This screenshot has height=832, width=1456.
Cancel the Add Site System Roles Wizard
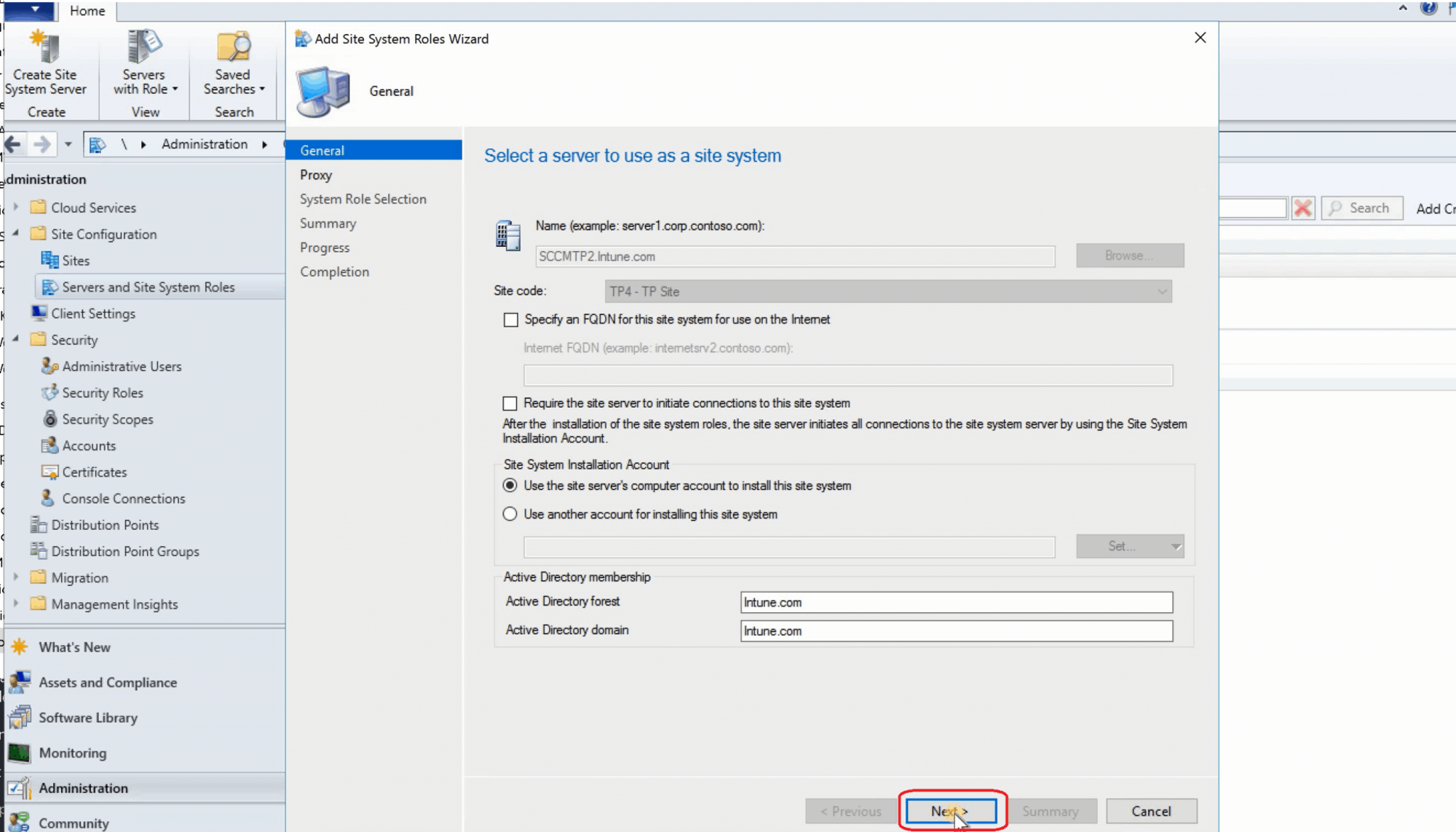[1150, 810]
